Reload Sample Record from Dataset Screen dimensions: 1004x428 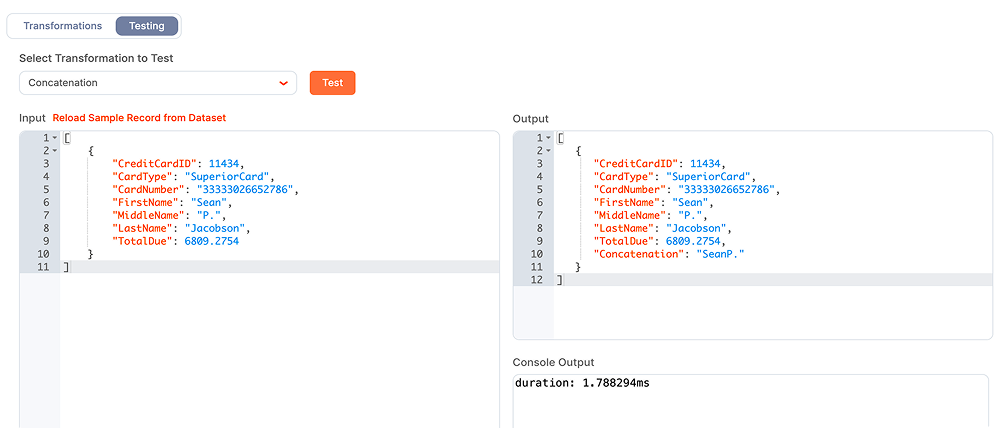coord(139,118)
